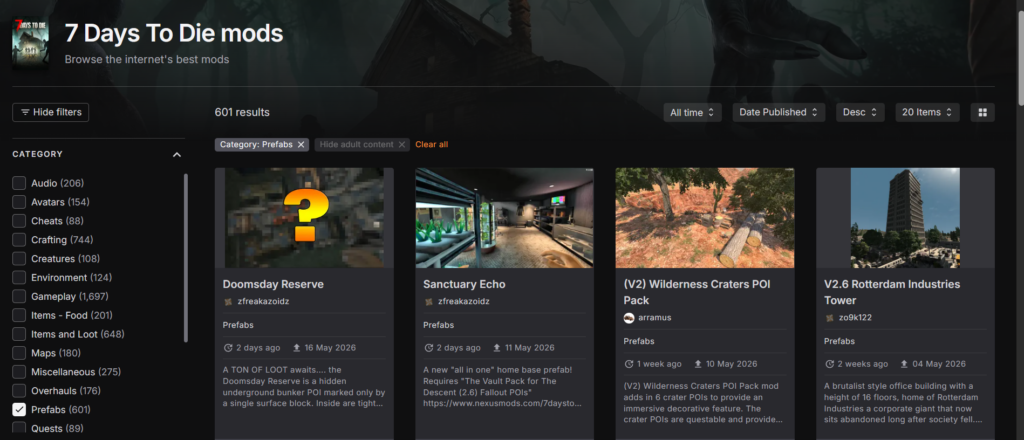Click author name zo9k122
The width and height of the screenshot is (1024, 440).
point(855,318)
